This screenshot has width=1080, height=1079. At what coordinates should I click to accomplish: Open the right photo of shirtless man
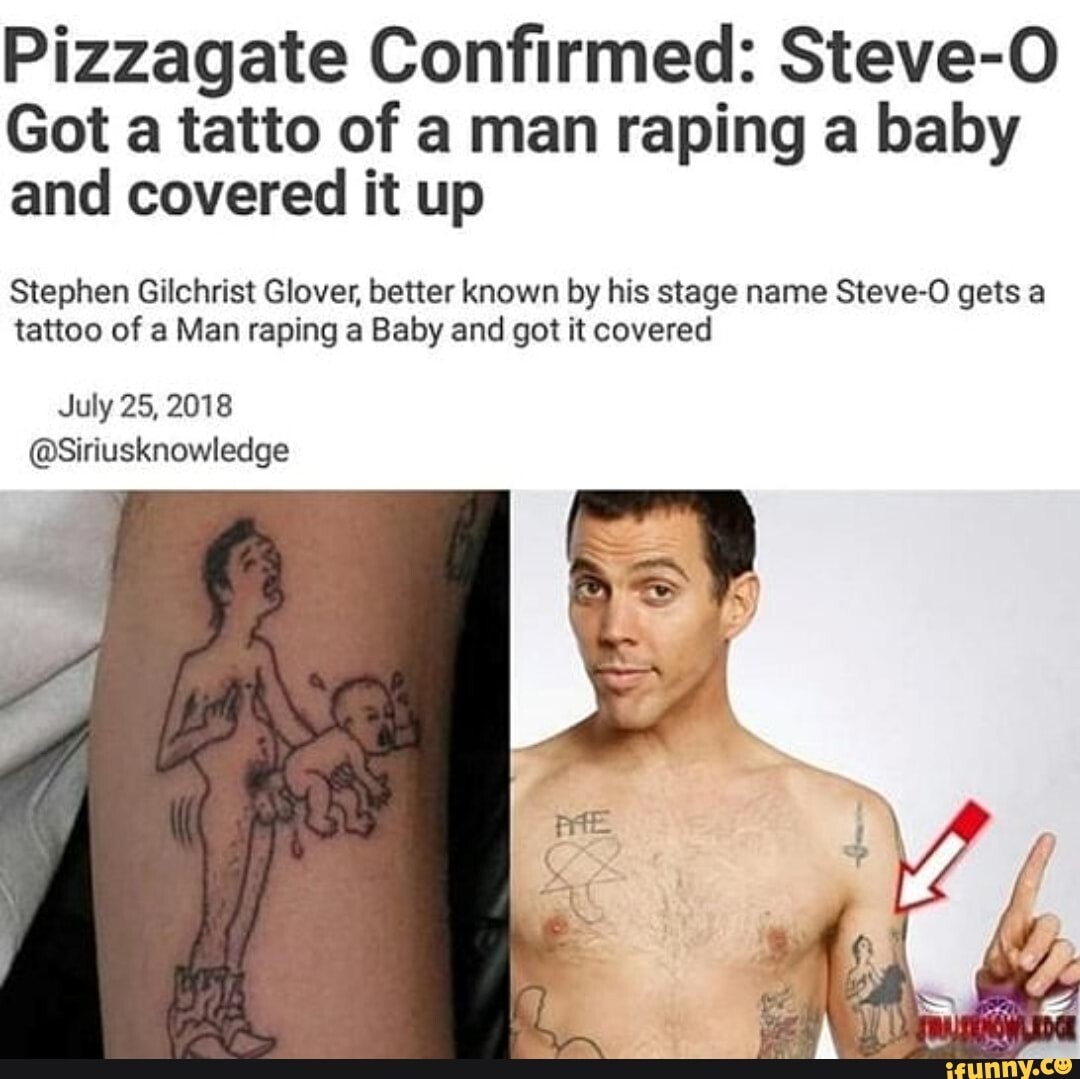pos(796,774)
